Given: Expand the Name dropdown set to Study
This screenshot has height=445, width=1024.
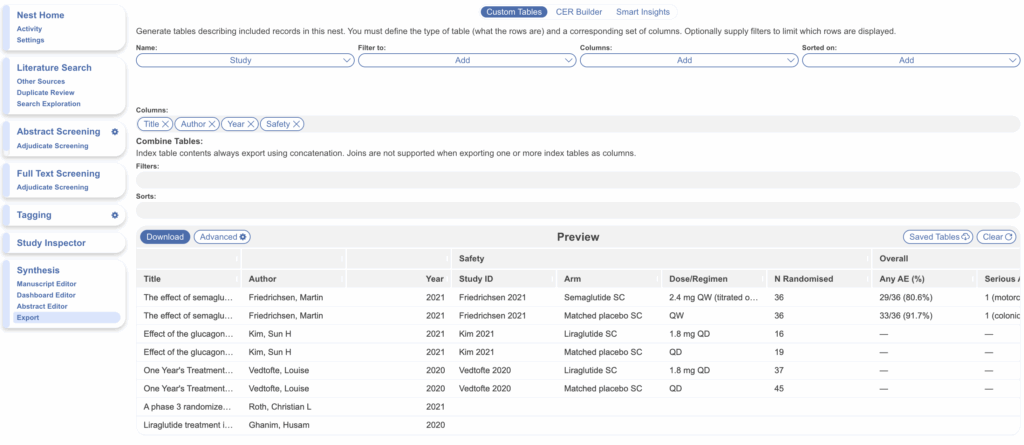Looking at the screenshot, I should click(x=245, y=60).
